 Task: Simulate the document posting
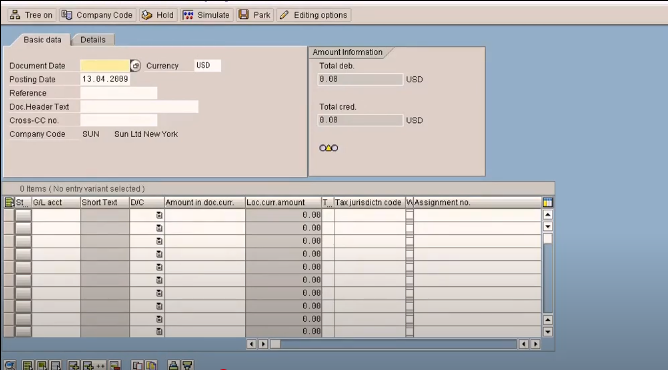(x=206, y=15)
